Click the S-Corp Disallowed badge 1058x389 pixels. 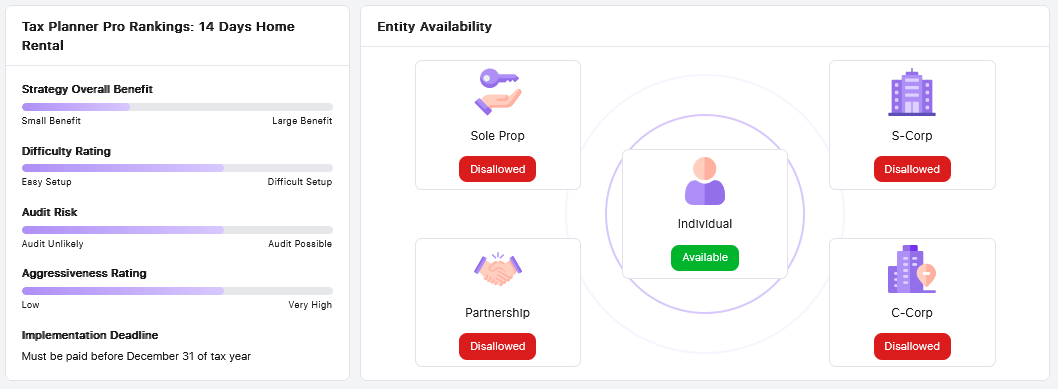pyautogui.click(x=912, y=169)
